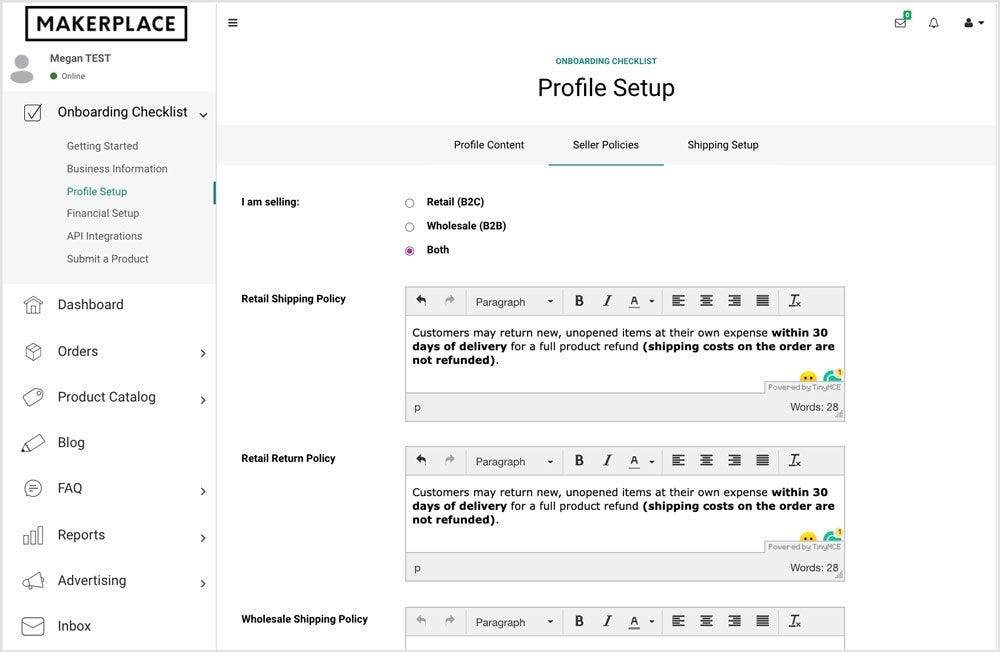Open text color dropdown in Retail Shipping Policy editor
This screenshot has height=652, width=1000.
click(652, 301)
